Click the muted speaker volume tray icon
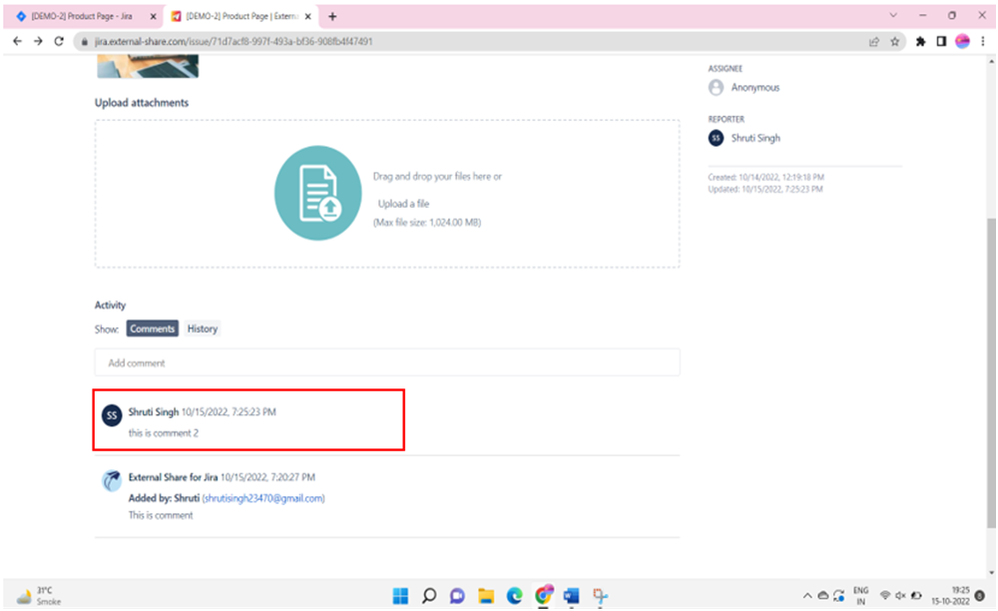 coord(900,596)
